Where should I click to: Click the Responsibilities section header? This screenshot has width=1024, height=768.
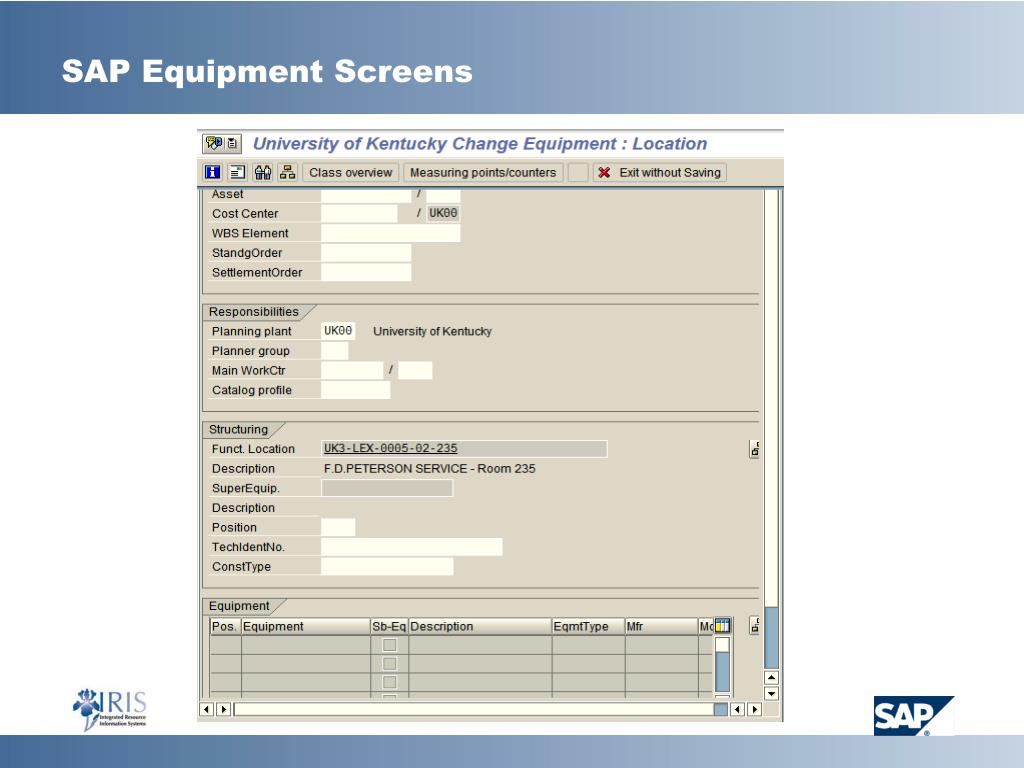click(253, 312)
